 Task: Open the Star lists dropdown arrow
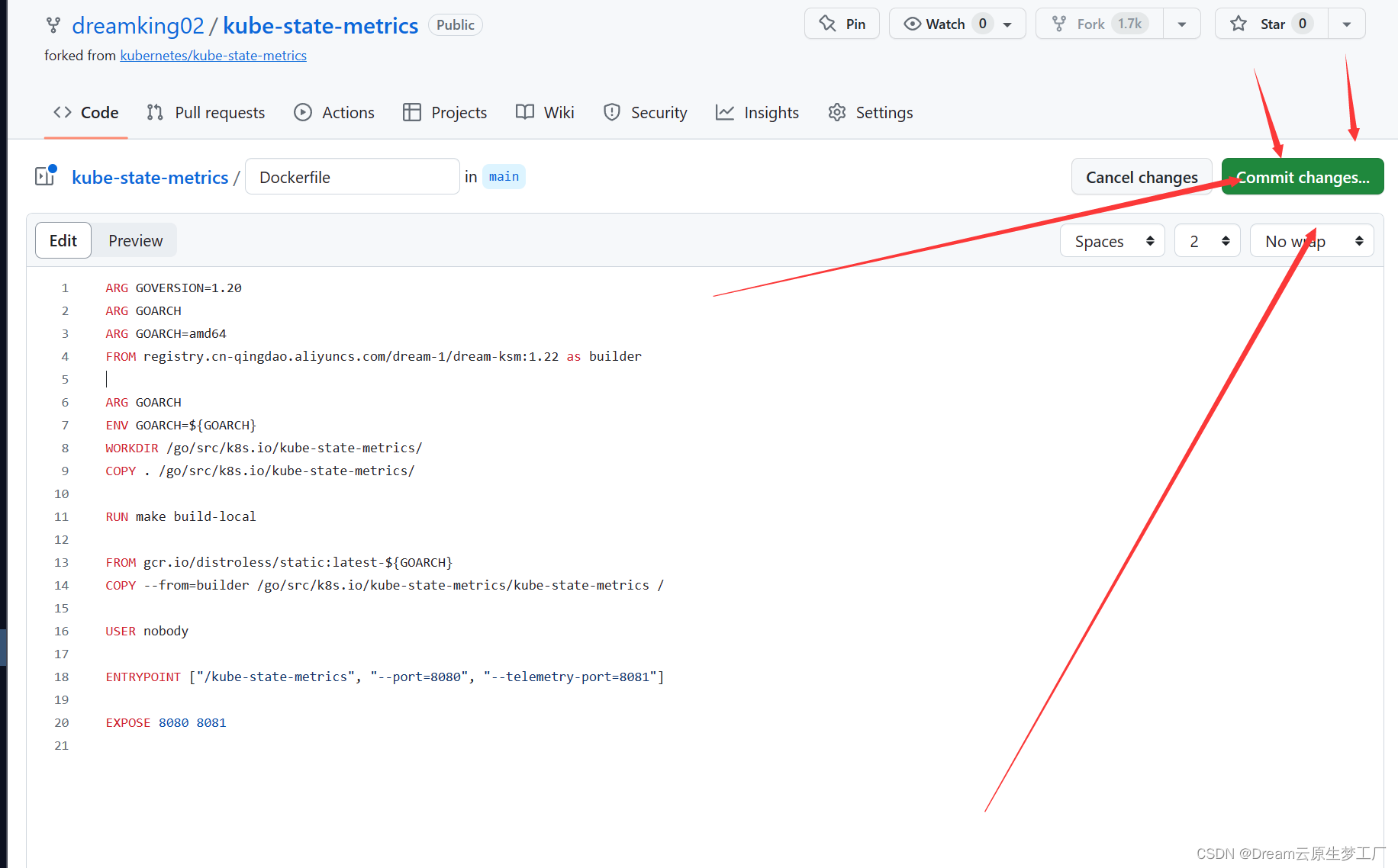tap(1347, 24)
